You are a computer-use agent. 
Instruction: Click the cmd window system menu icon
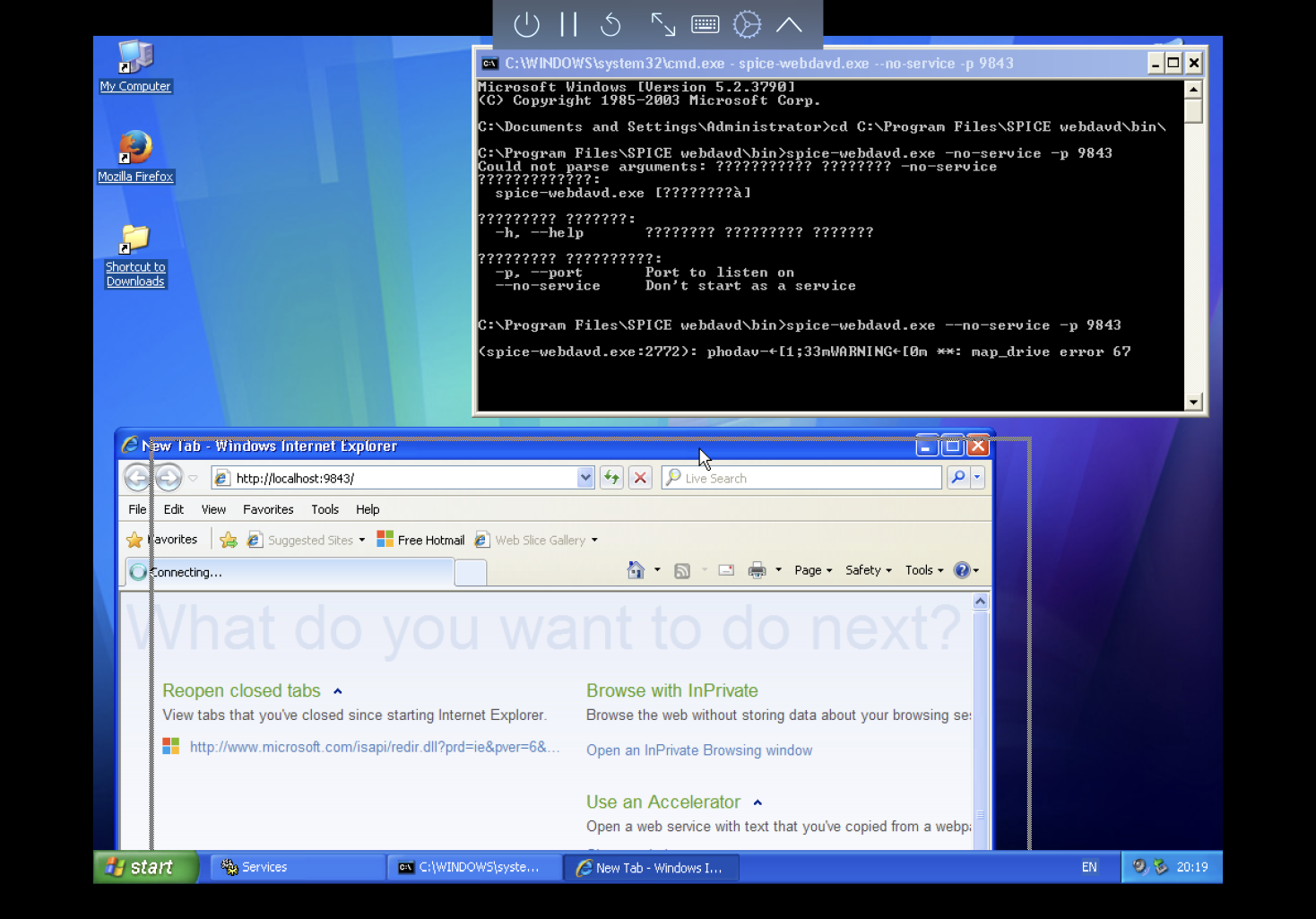(489, 64)
